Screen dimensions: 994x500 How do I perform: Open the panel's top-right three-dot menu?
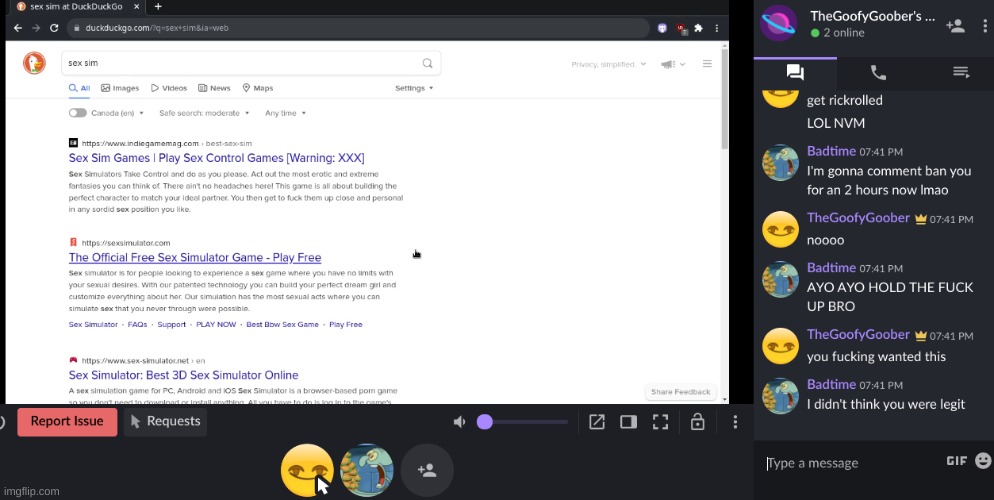coord(984,26)
